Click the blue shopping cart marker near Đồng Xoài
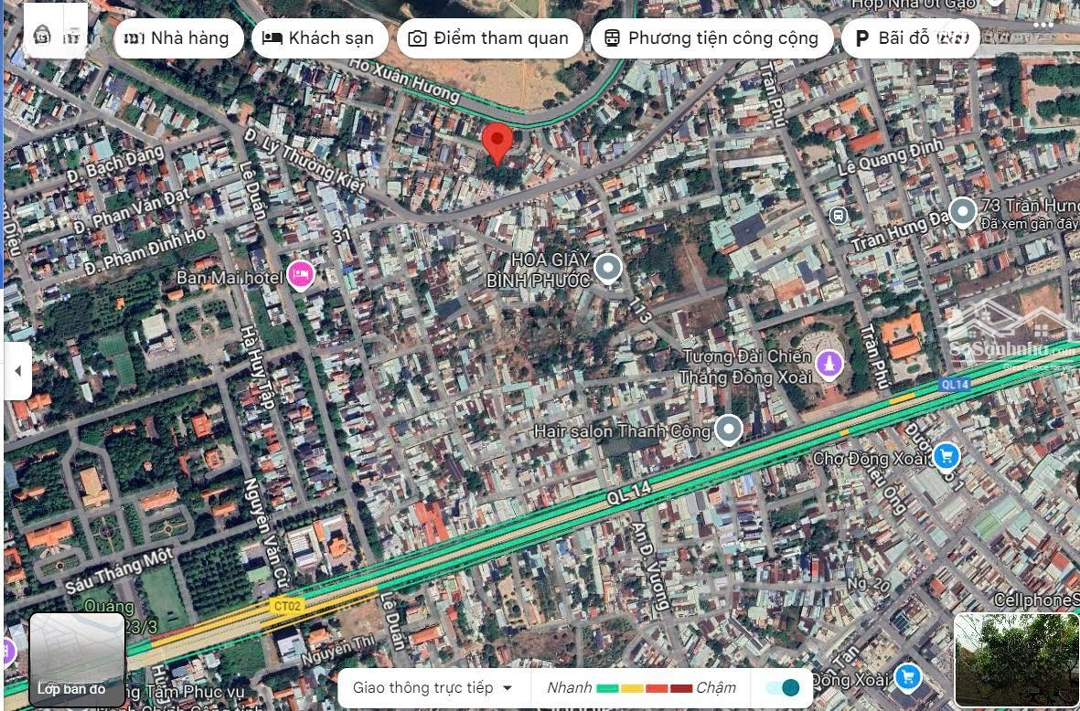 pyautogui.click(x=907, y=677)
